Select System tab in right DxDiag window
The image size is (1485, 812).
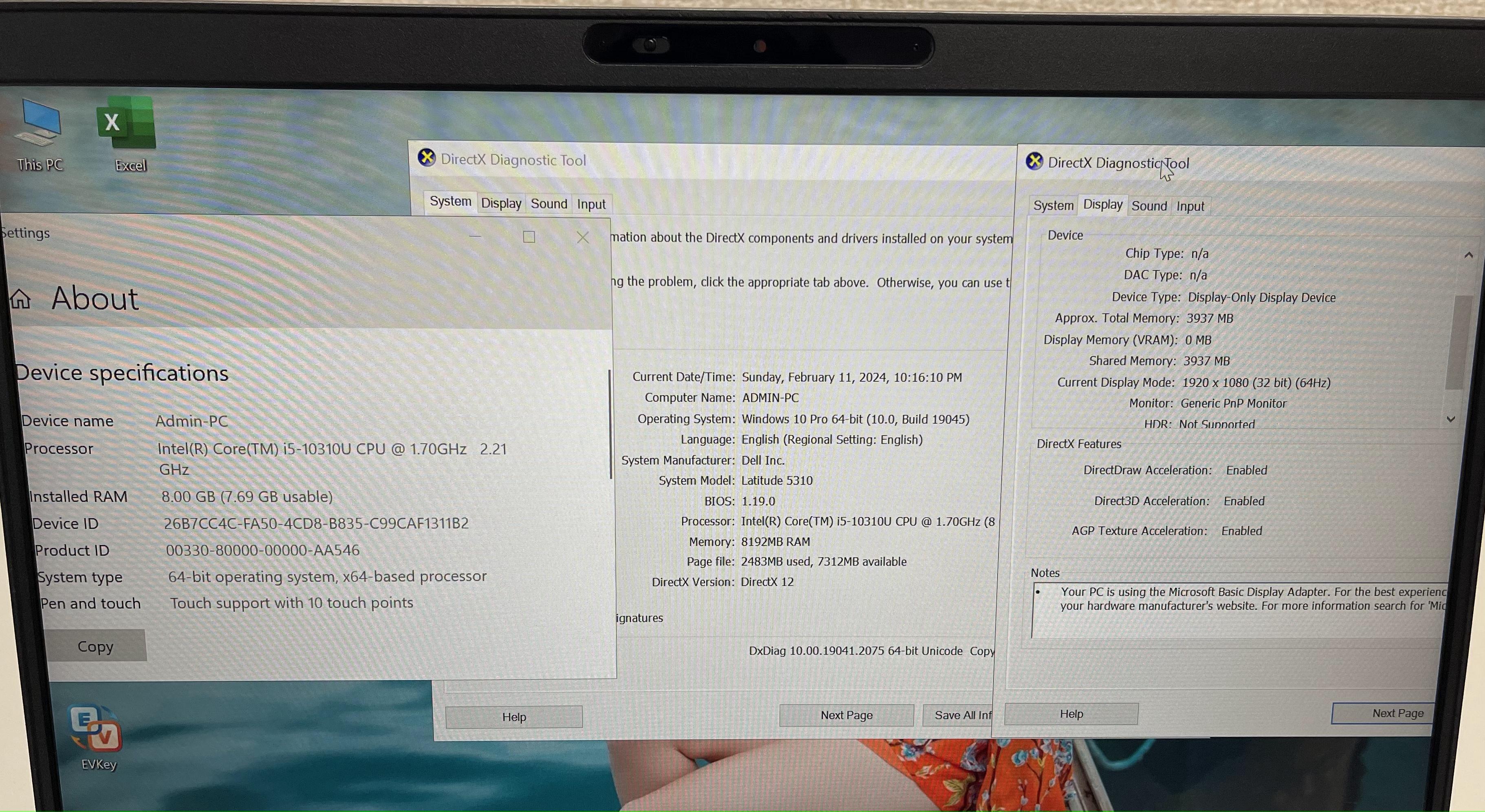pos(1053,206)
